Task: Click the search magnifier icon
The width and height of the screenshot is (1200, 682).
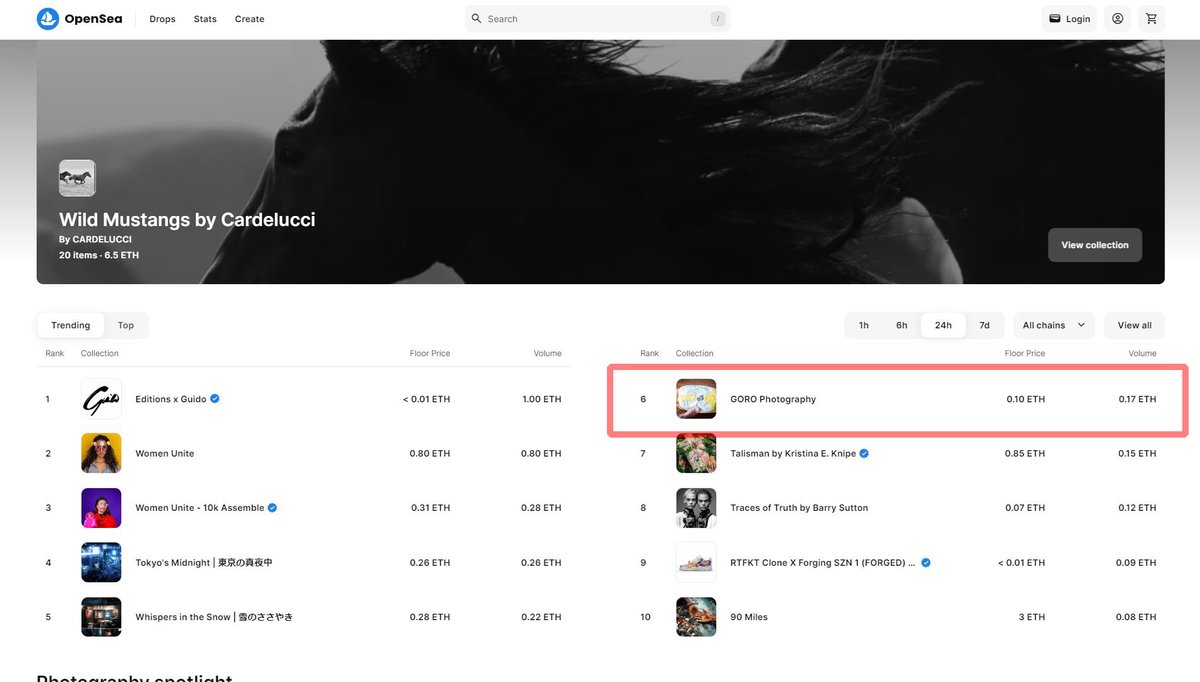Action: tap(477, 19)
